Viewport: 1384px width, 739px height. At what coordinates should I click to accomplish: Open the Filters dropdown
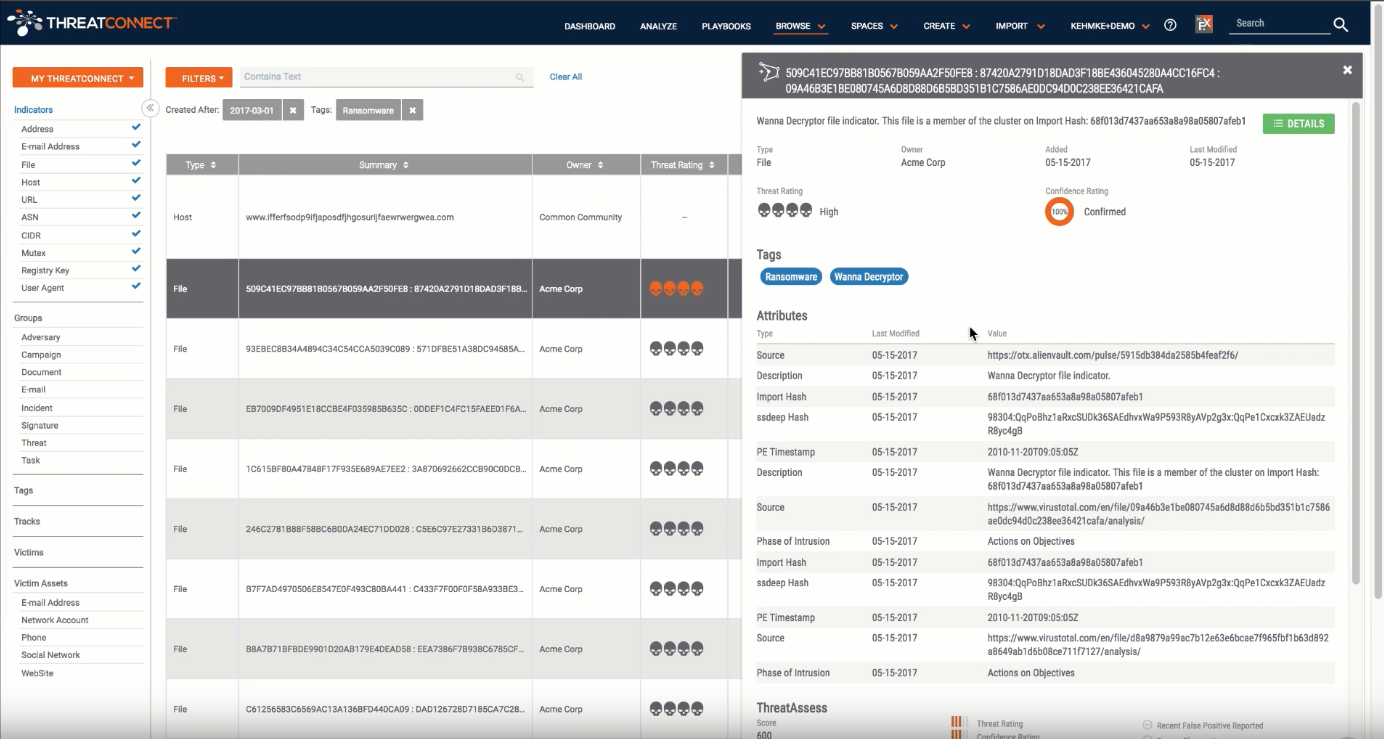click(x=199, y=78)
